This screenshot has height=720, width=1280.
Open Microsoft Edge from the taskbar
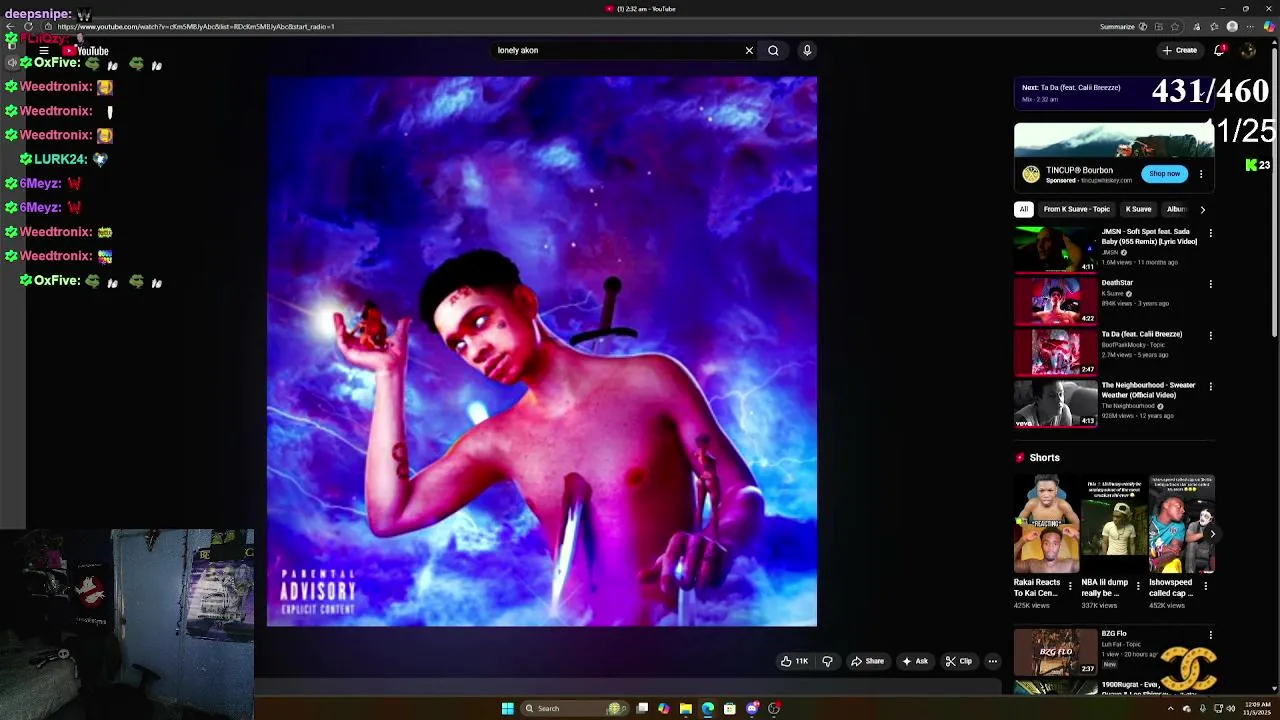pos(708,708)
